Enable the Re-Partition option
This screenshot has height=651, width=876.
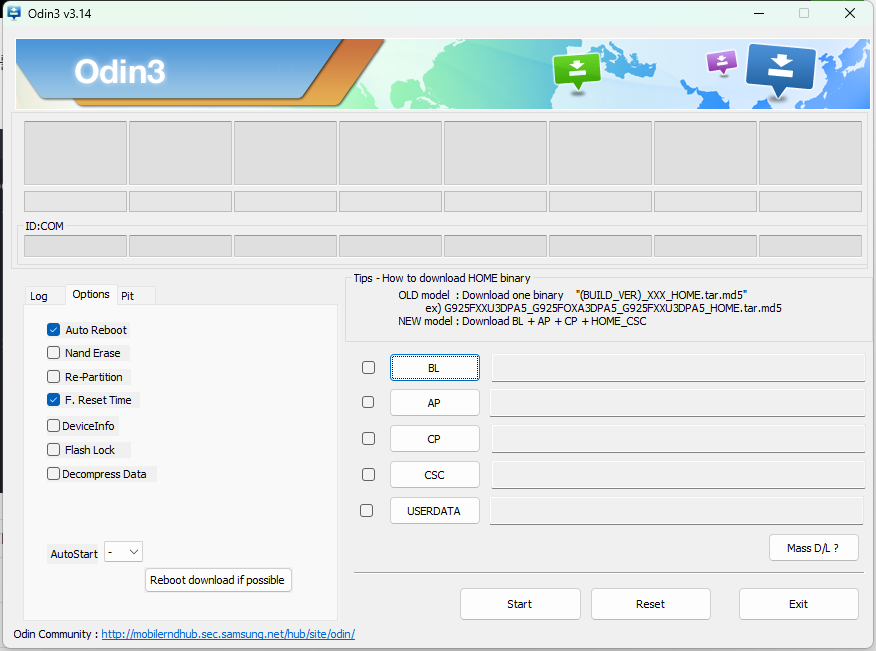click(x=54, y=377)
